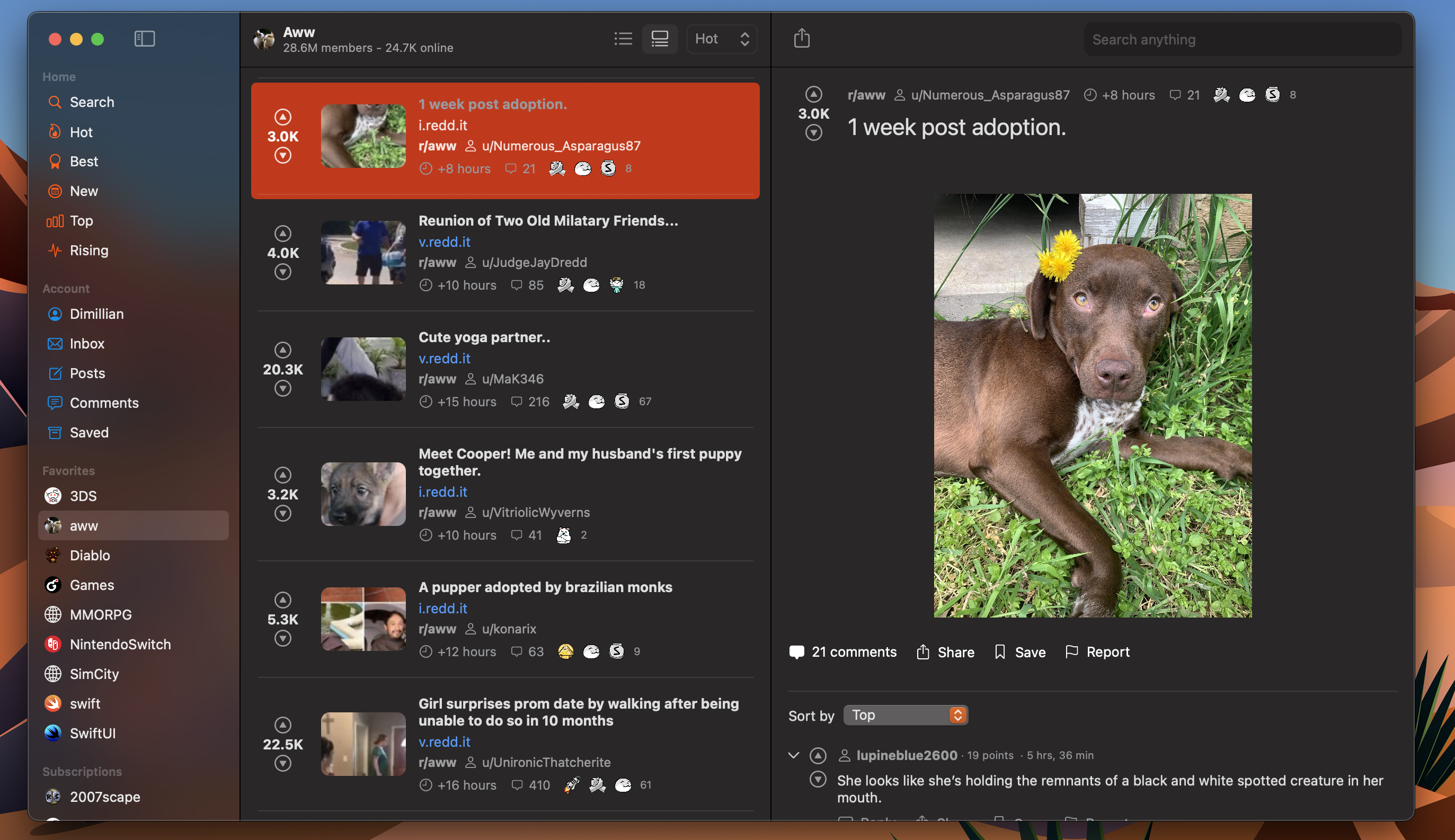Open the Rising feed in sidebar
The height and width of the screenshot is (840, 1455).
pos(88,250)
